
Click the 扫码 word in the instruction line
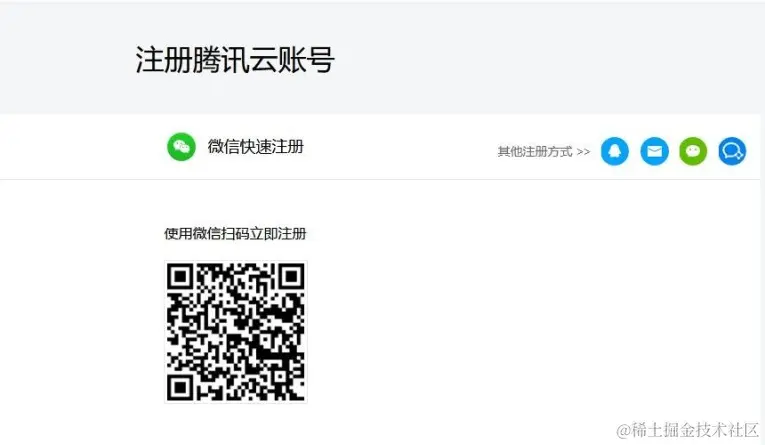coord(235,234)
